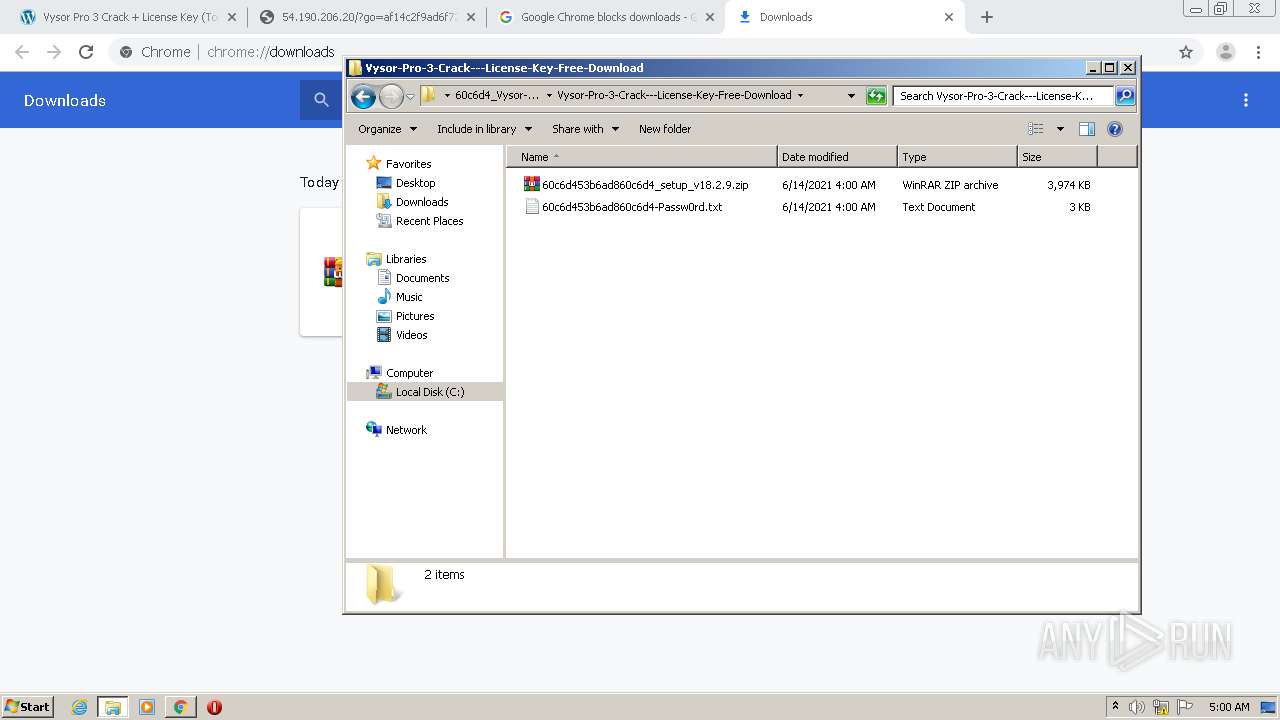Open Desktop in Favorites

415,183
